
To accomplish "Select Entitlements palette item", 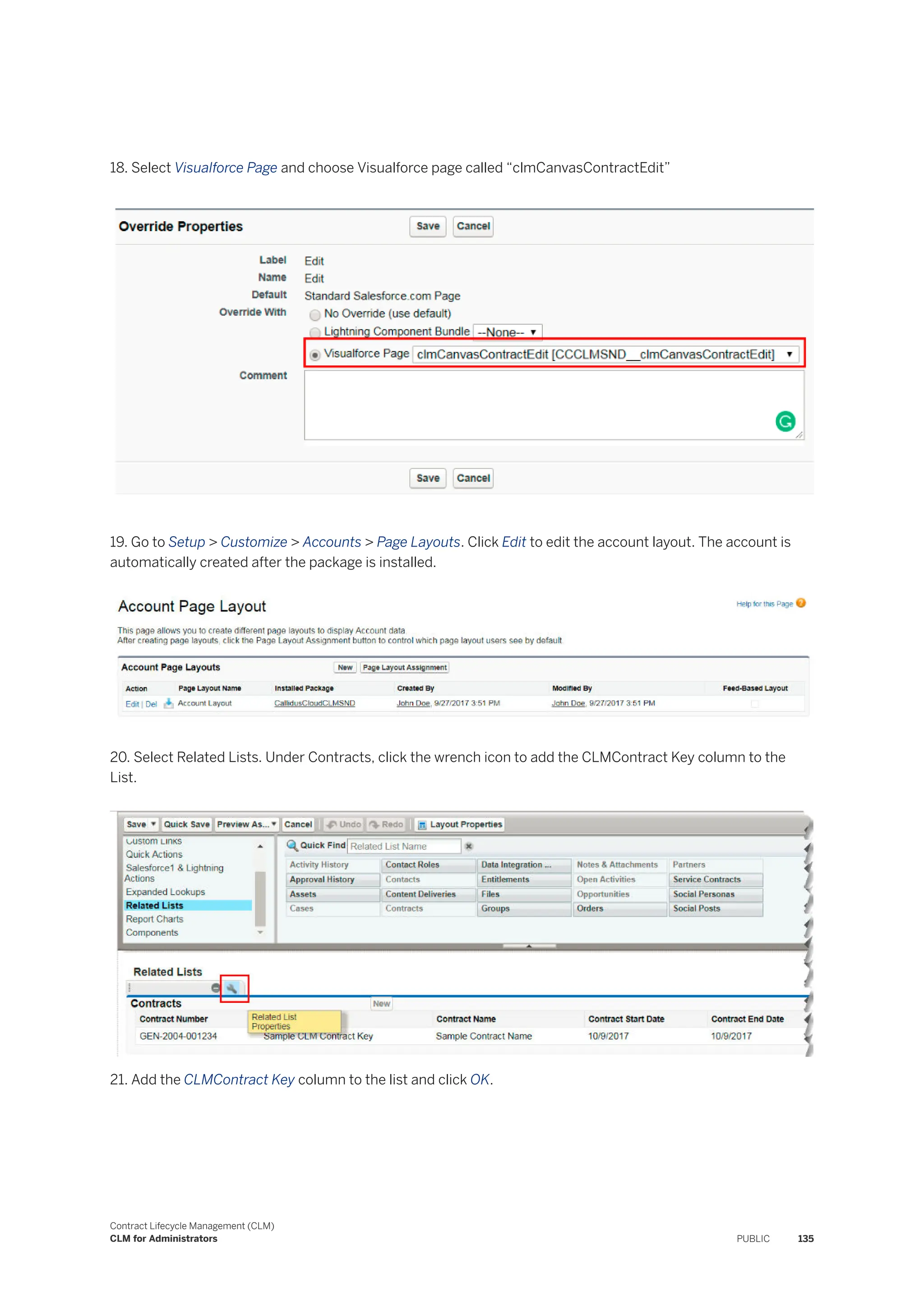I will point(524,880).
